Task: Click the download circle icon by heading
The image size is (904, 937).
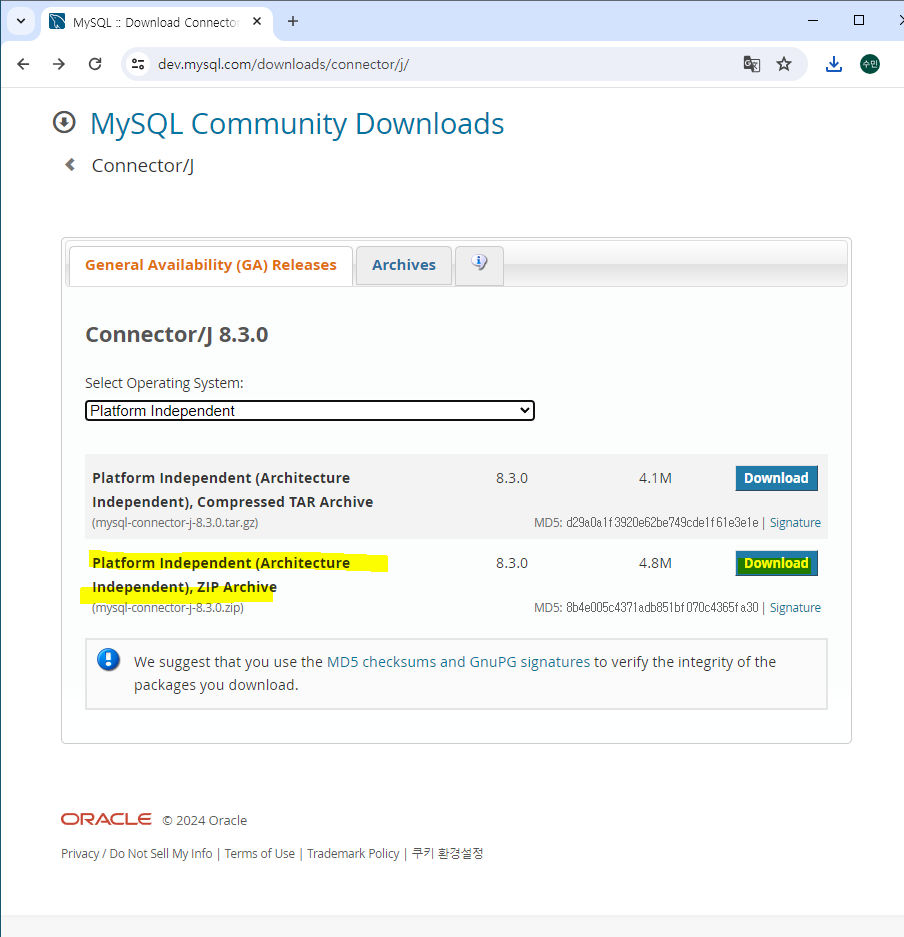Action: [x=64, y=123]
